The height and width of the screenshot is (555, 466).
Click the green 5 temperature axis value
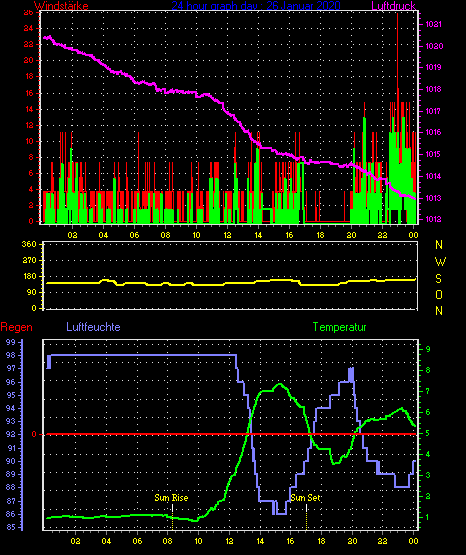pos(428,434)
